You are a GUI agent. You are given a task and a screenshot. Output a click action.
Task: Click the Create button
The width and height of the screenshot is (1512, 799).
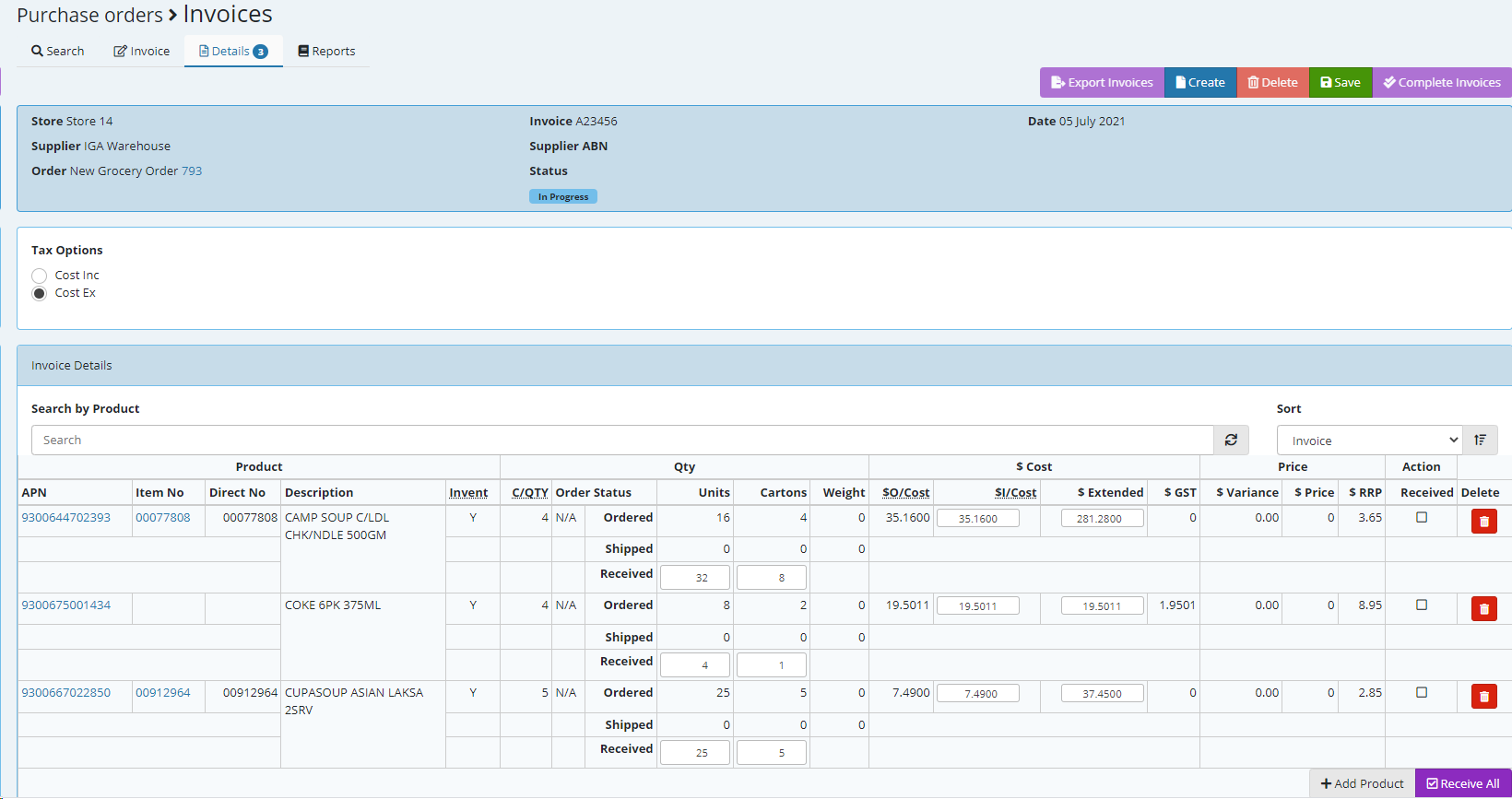pyautogui.click(x=1200, y=82)
